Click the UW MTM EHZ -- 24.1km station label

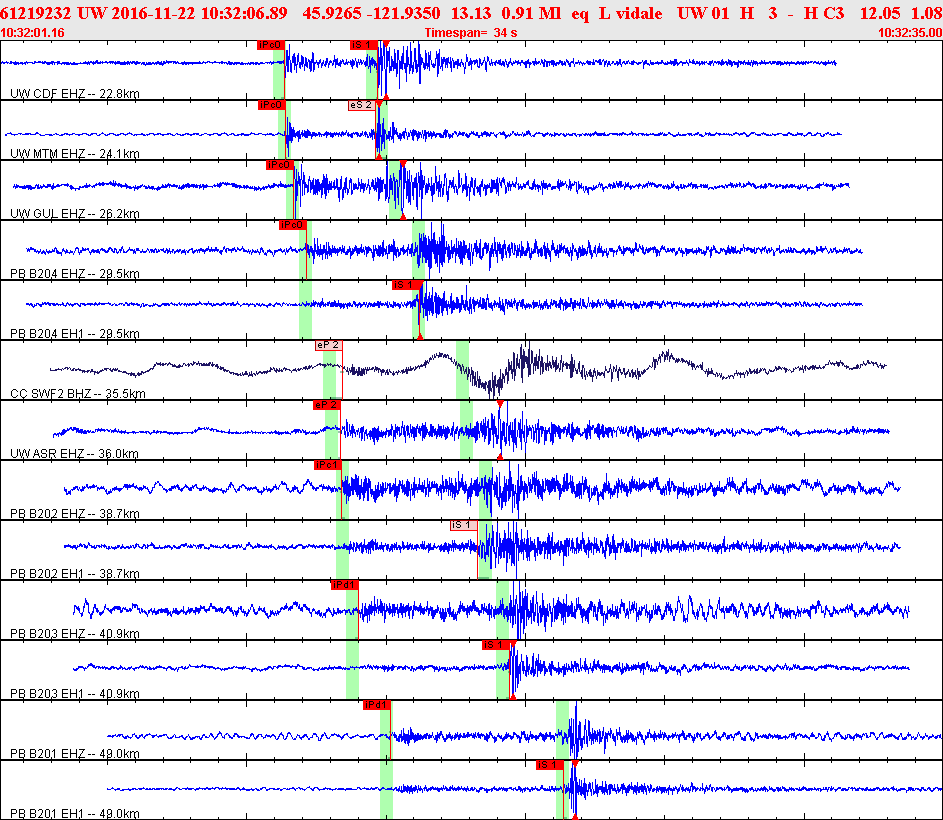(x=75, y=153)
